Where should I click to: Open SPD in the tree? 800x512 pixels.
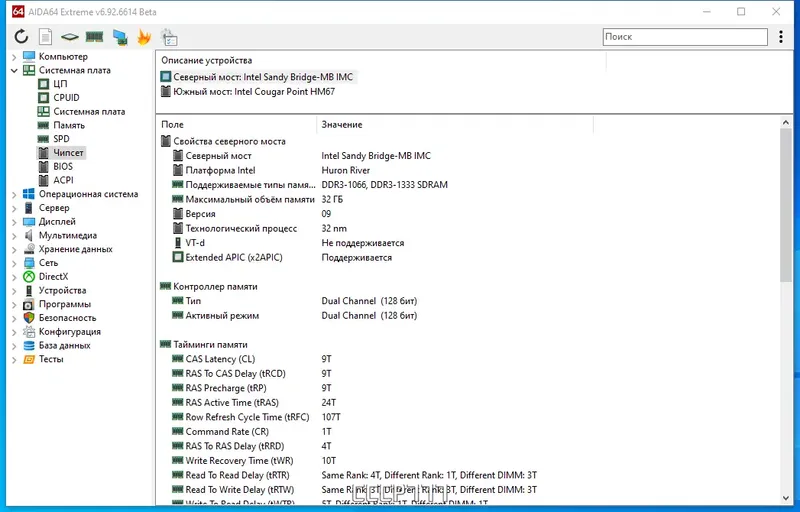pos(61,139)
